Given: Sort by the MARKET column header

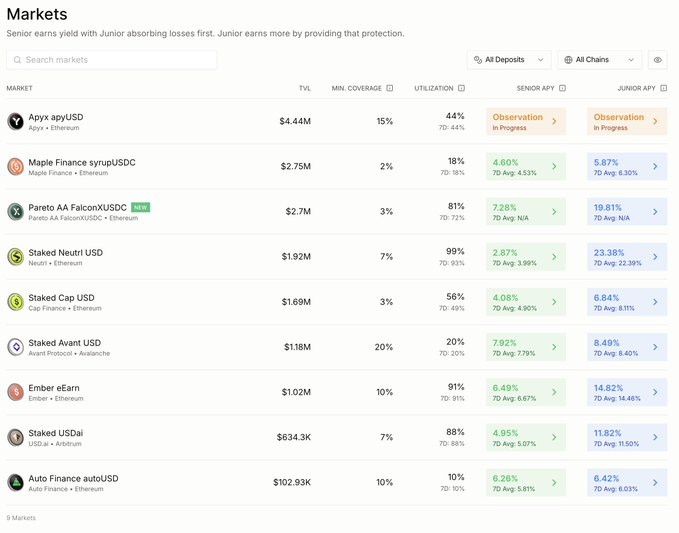Looking at the screenshot, I should (x=19, y=88).
